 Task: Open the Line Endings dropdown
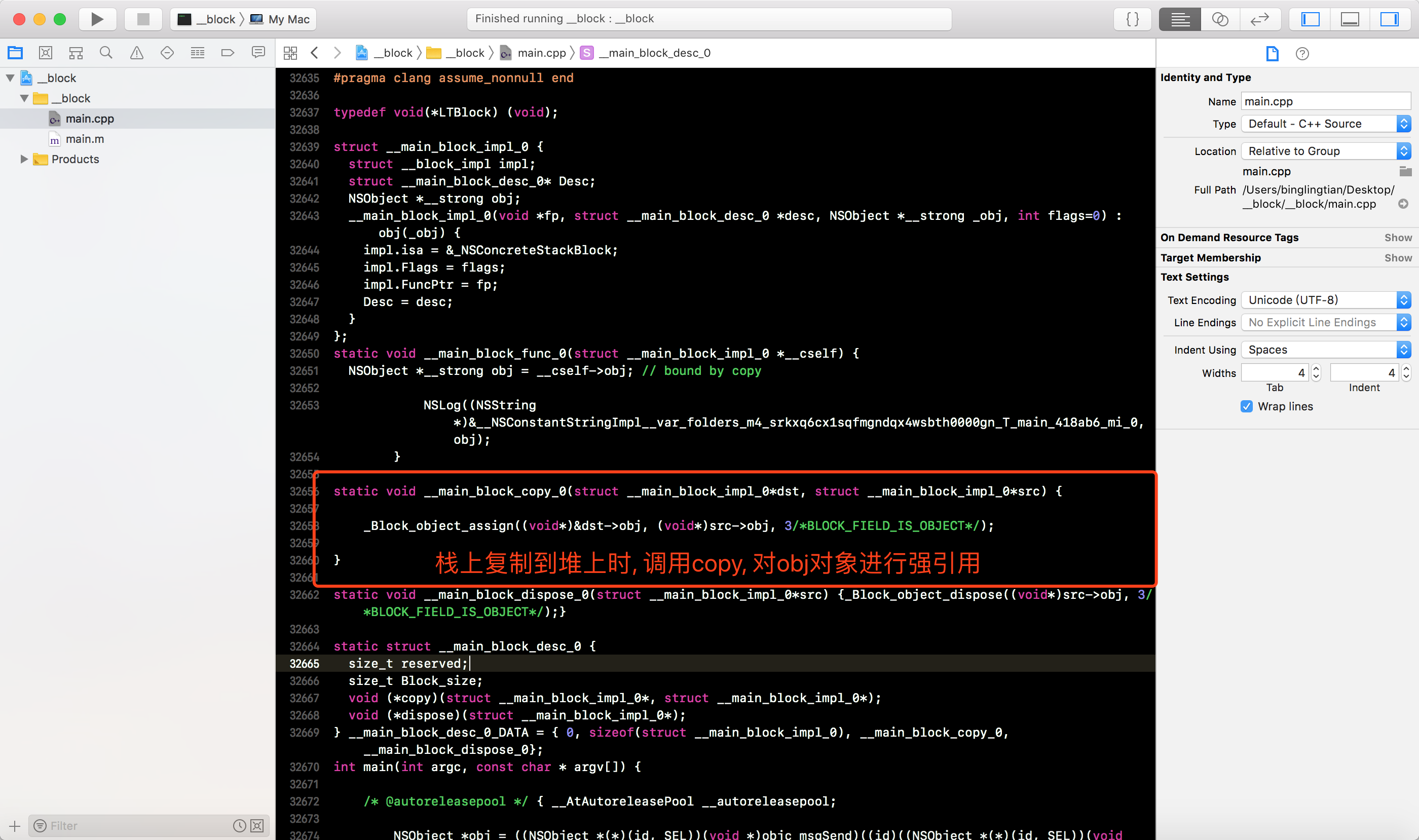click(1326, 323)
